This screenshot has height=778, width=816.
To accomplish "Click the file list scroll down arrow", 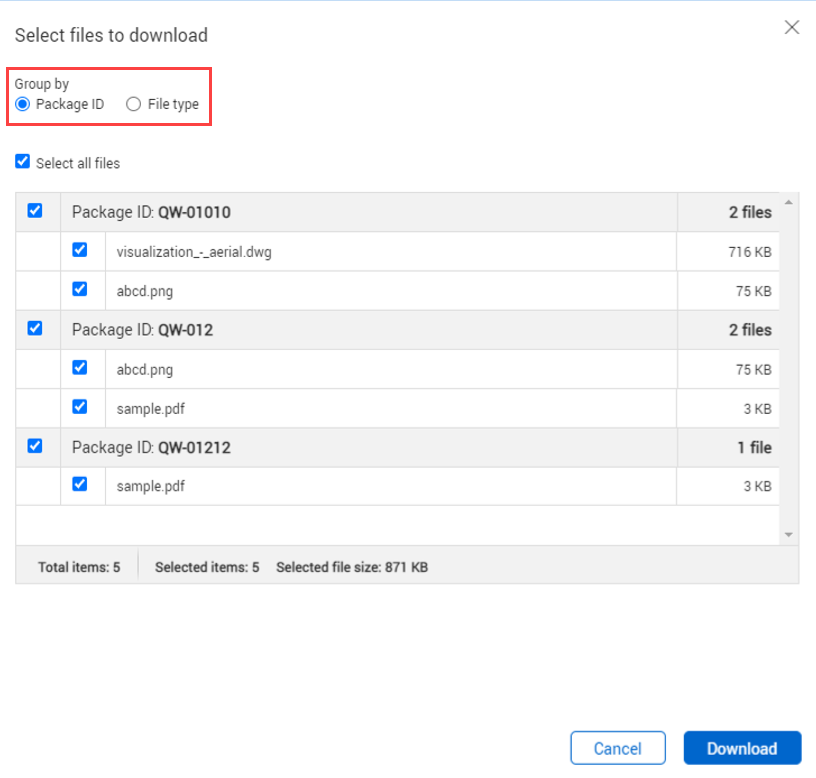I will click(789, 535).
